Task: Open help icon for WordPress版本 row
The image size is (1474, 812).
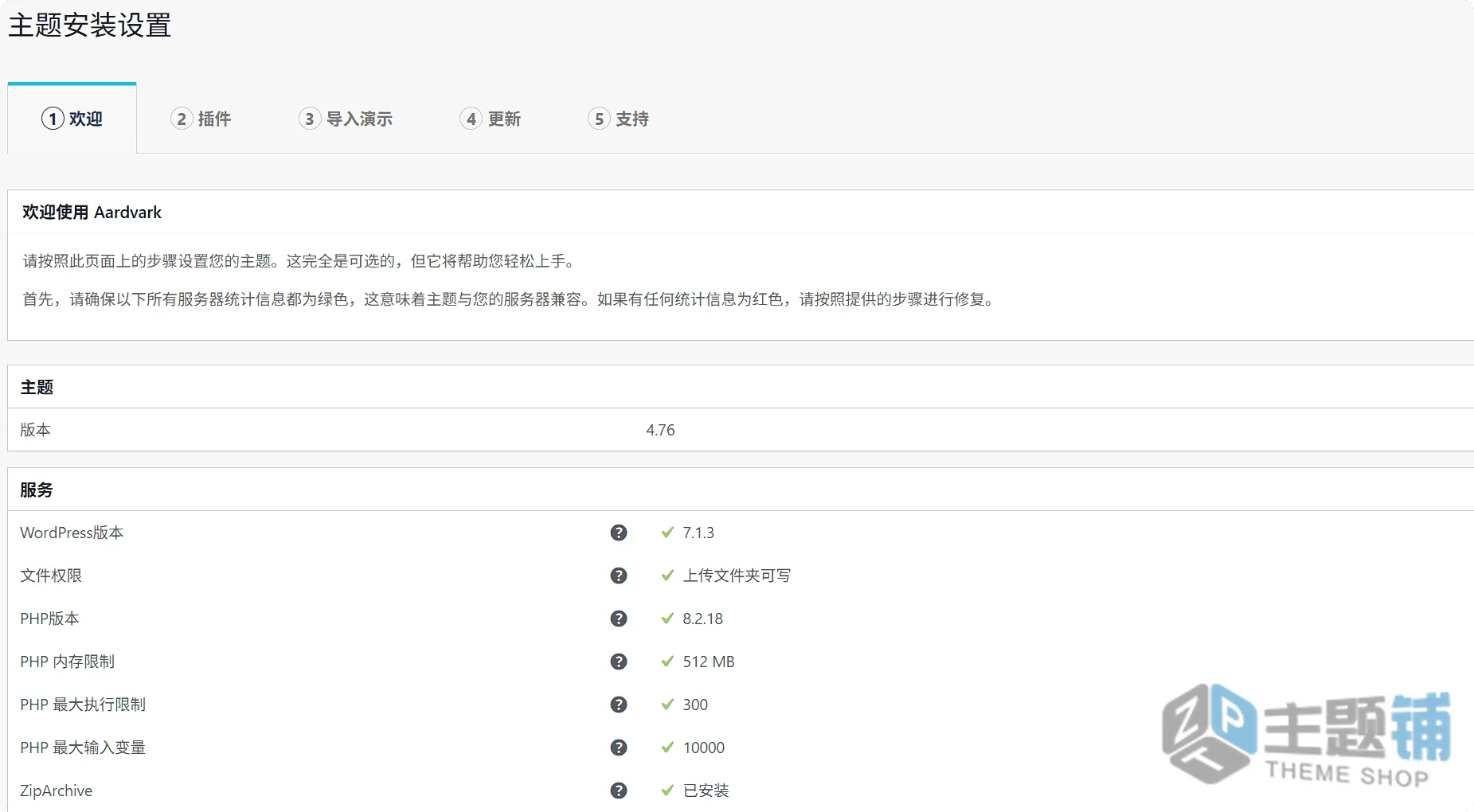Action: point(619,533)
